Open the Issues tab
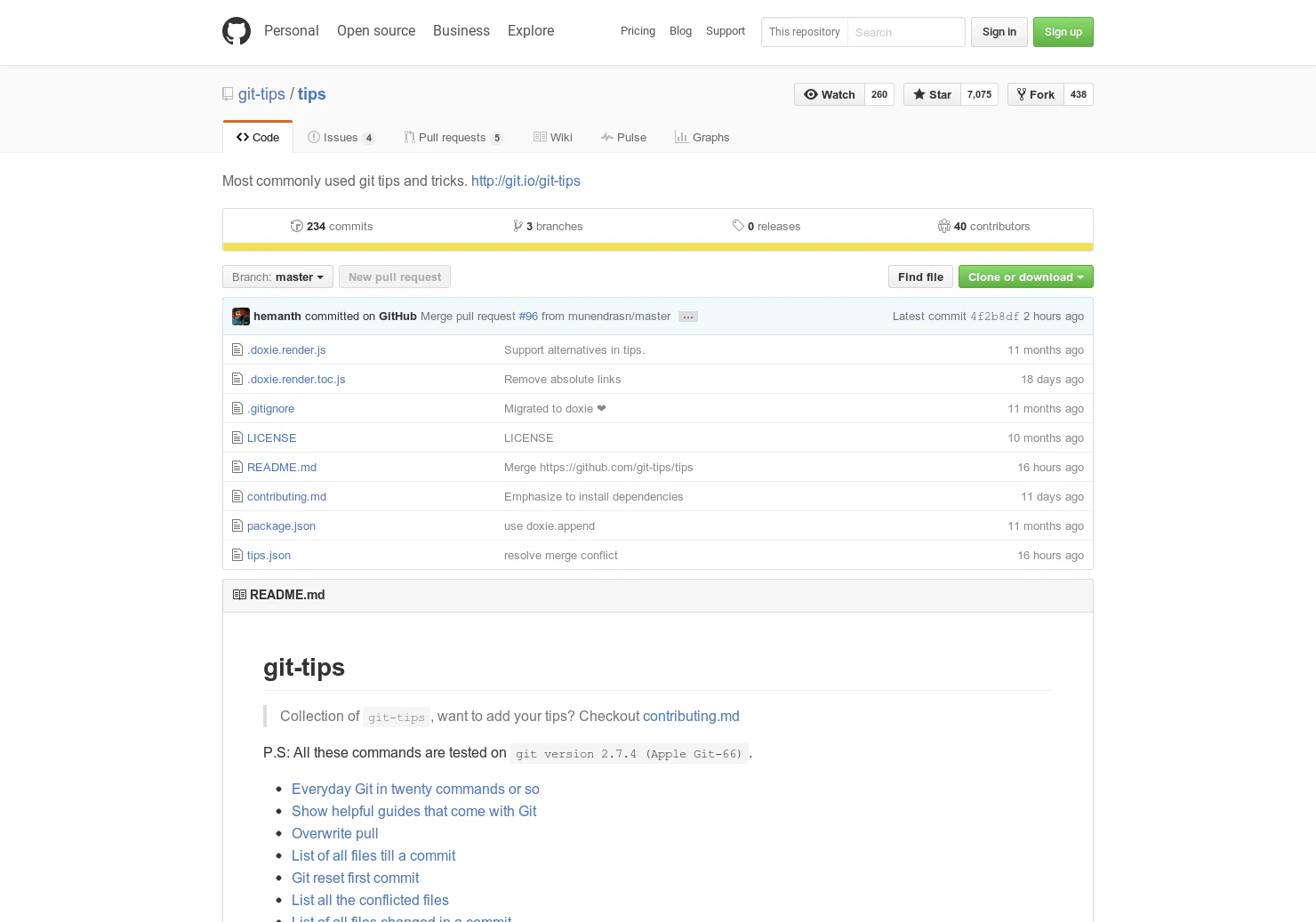 pyautogui.click(x=341, y=137)
